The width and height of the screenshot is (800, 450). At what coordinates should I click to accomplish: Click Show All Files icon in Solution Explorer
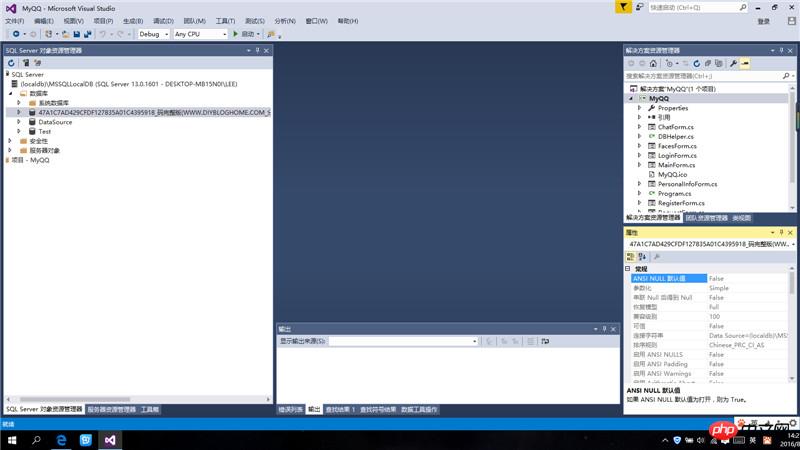click(719, 63)
